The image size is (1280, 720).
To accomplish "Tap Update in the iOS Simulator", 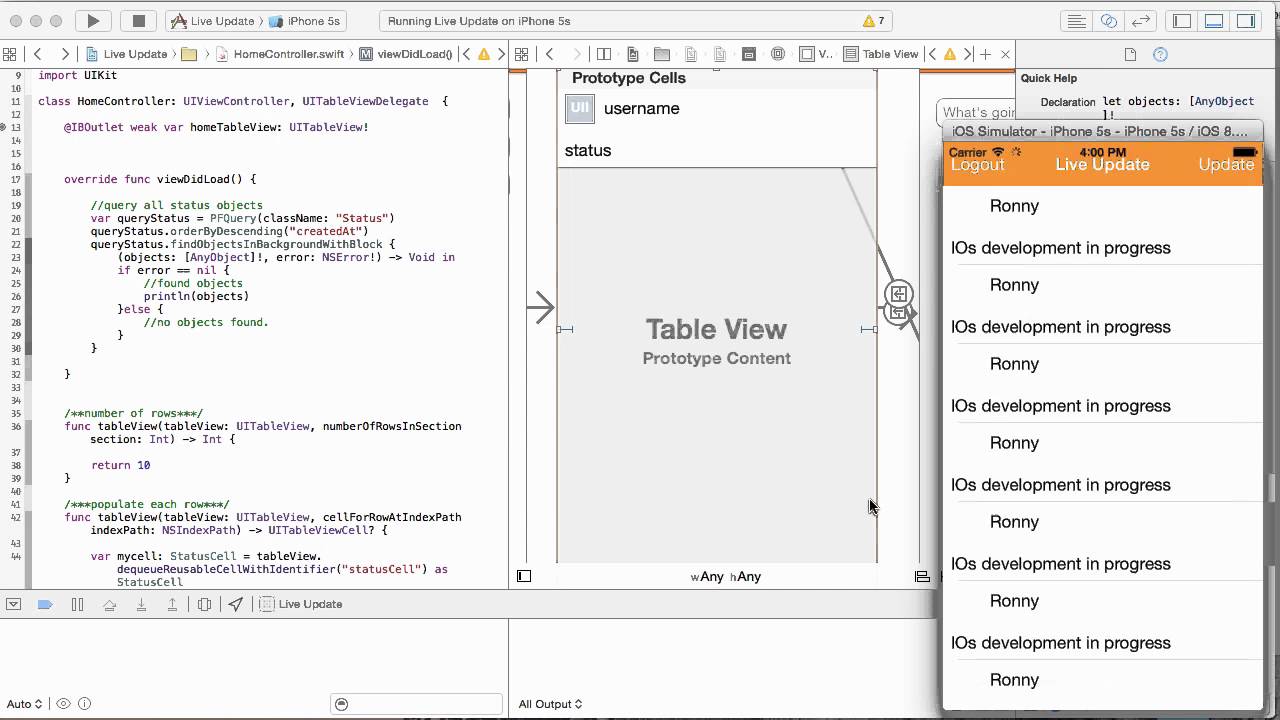I will click(x=1226, y=165).
